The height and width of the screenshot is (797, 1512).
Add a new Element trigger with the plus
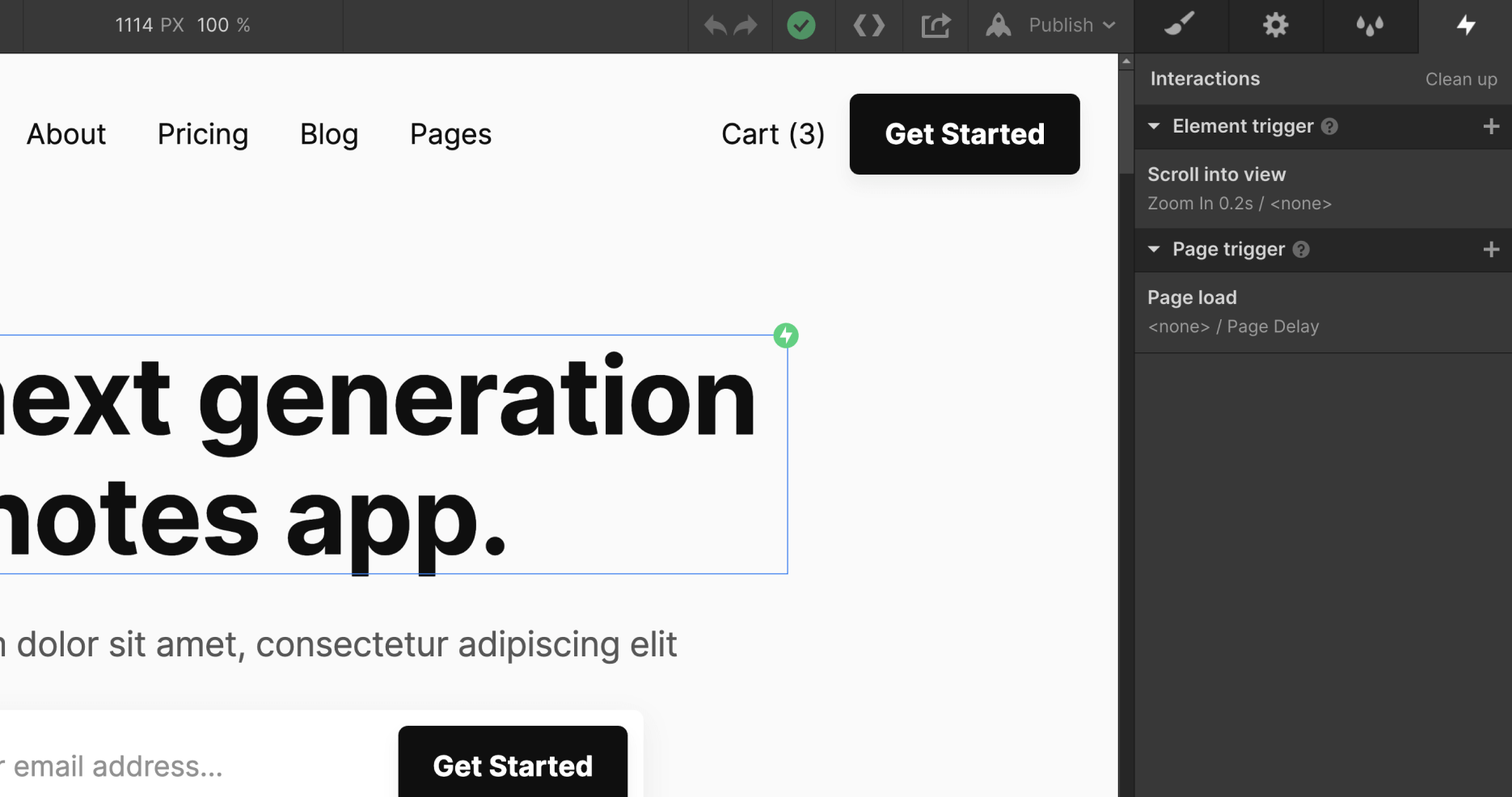pos(1491,126)
